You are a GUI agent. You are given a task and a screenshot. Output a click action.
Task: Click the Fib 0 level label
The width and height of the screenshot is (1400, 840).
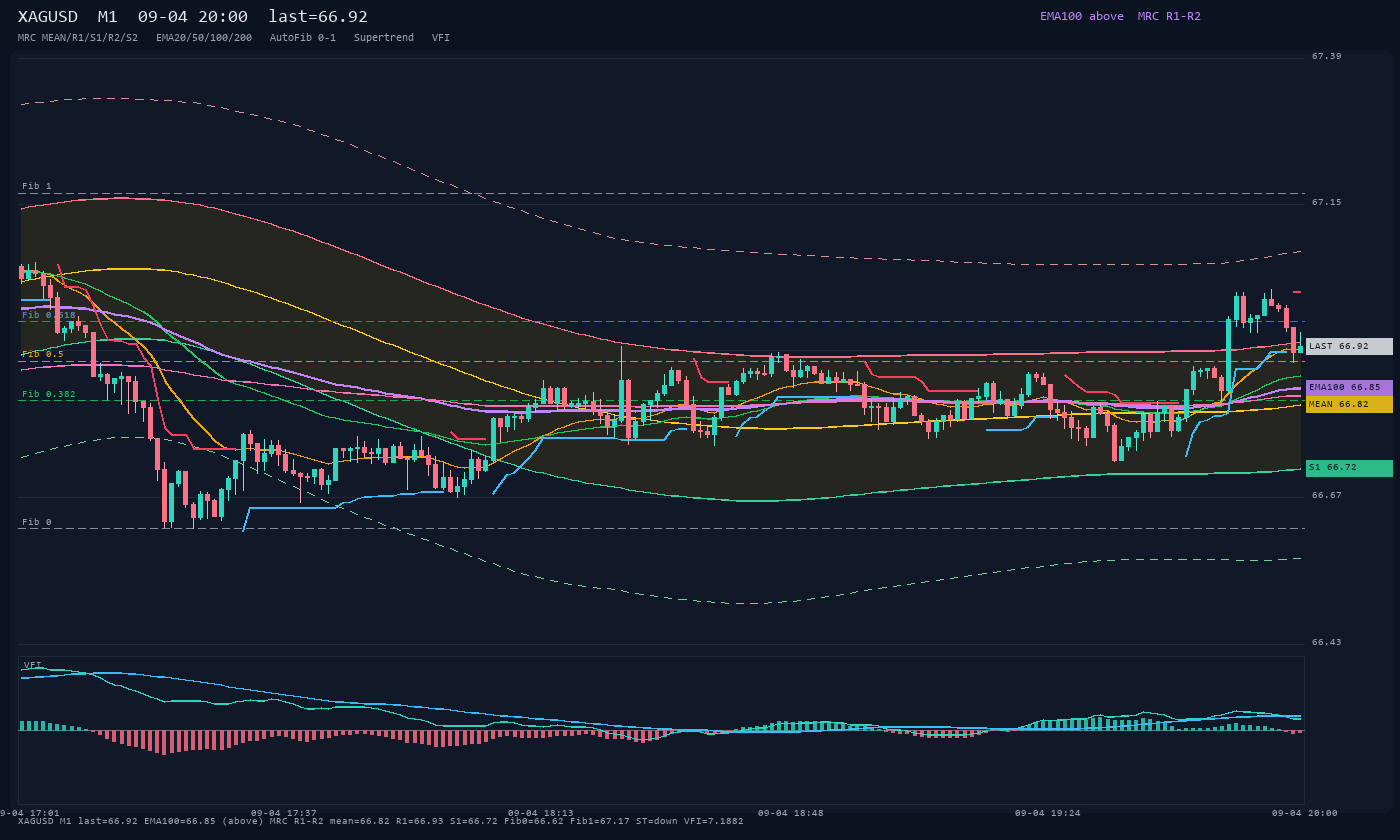coord(37,522)
